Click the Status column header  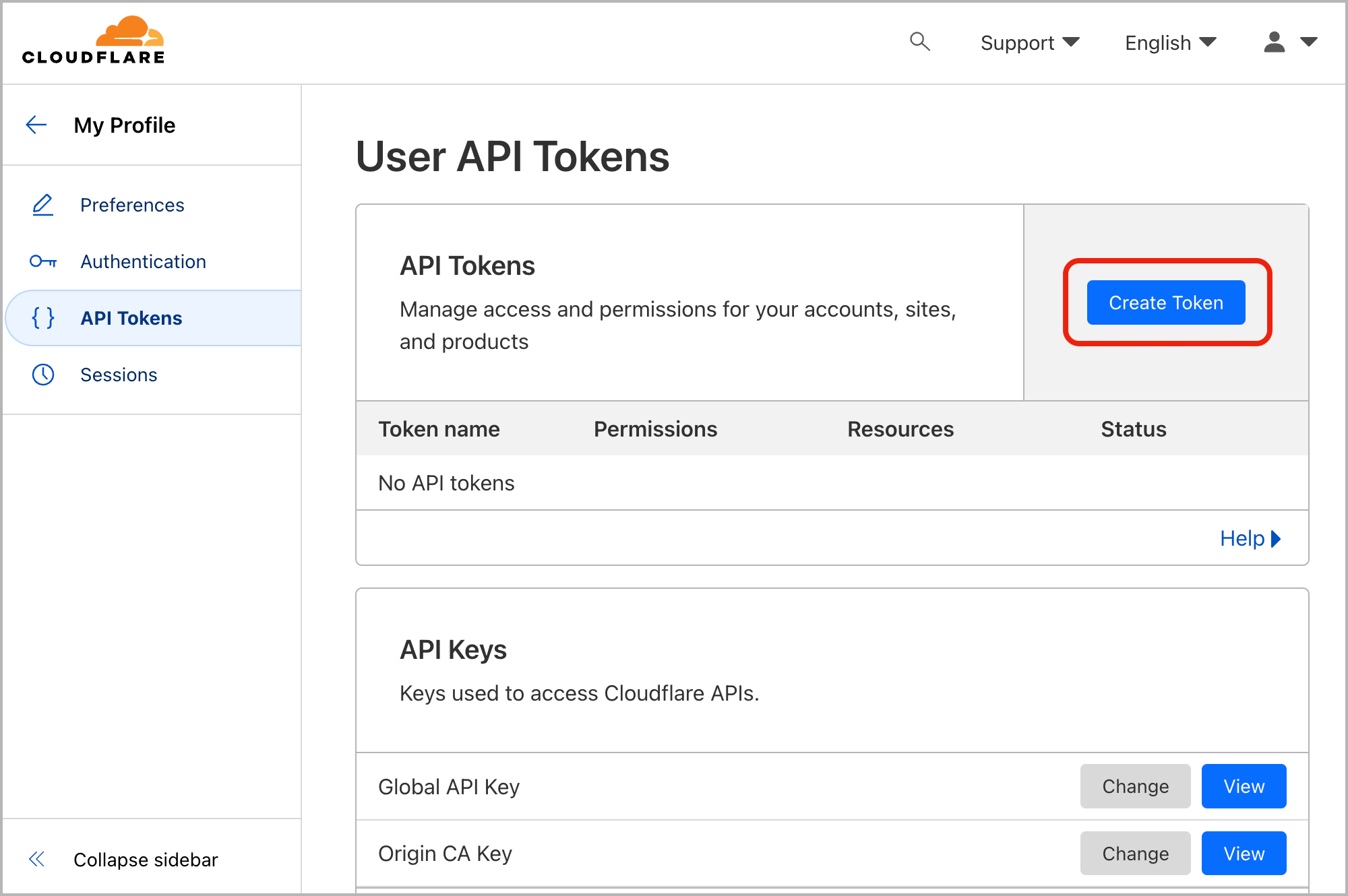click(1134, 429)
